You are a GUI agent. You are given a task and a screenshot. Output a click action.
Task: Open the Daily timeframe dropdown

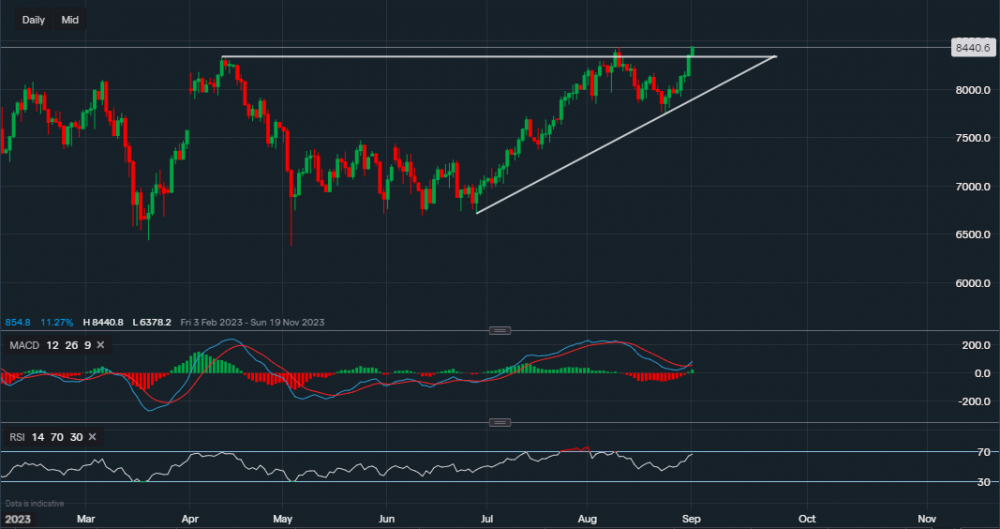point(33,20)
